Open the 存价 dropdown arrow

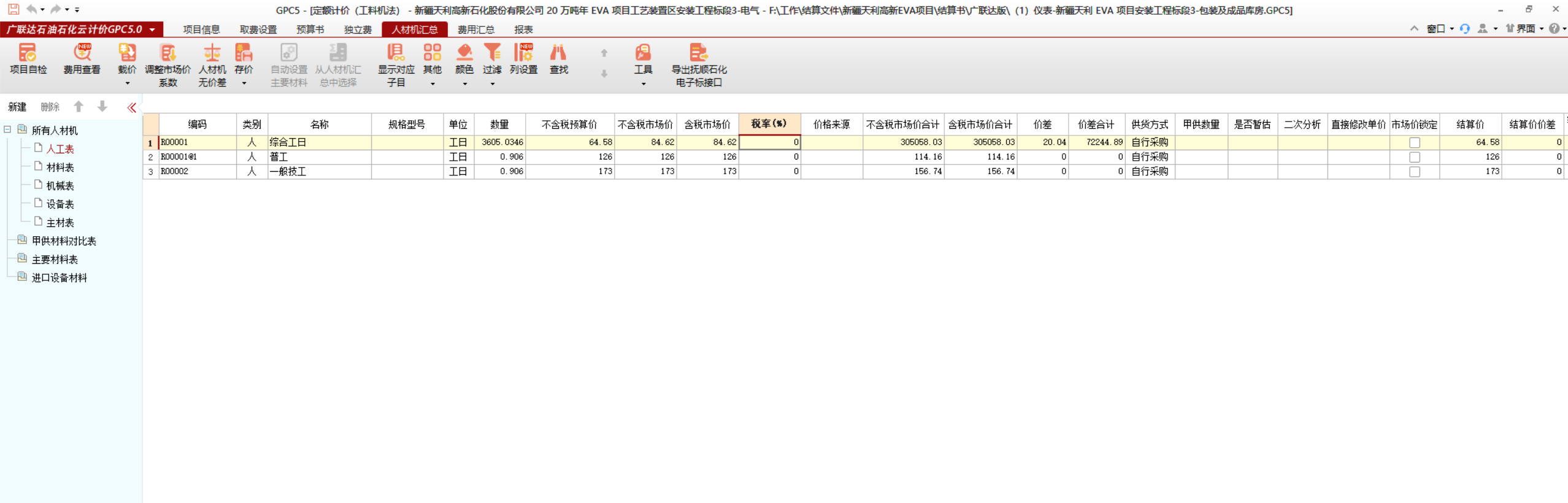click(244, 83)
